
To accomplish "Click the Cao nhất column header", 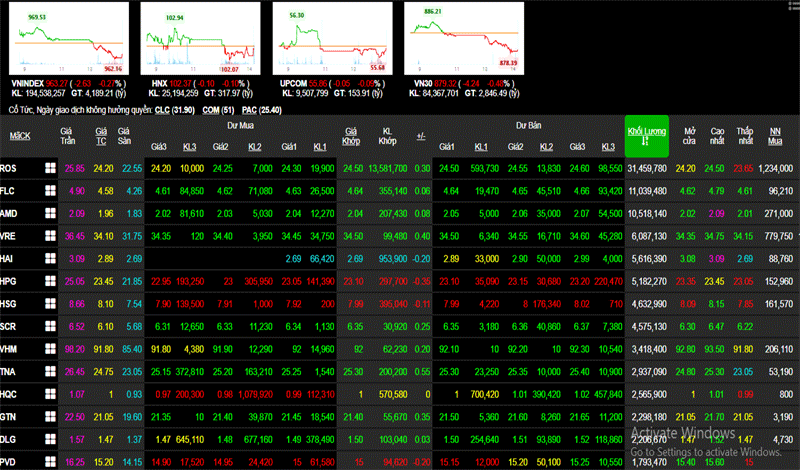I will (717, 136).
